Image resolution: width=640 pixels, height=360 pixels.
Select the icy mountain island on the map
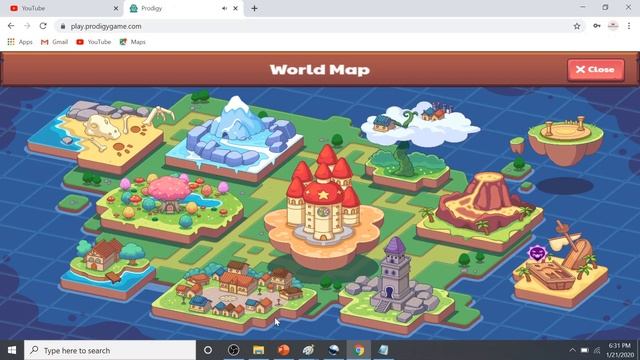click(236, 139)
